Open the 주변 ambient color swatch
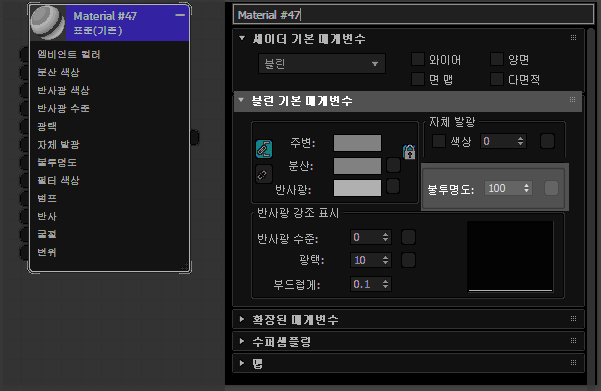The image size is (601, 391). point(357,143)
